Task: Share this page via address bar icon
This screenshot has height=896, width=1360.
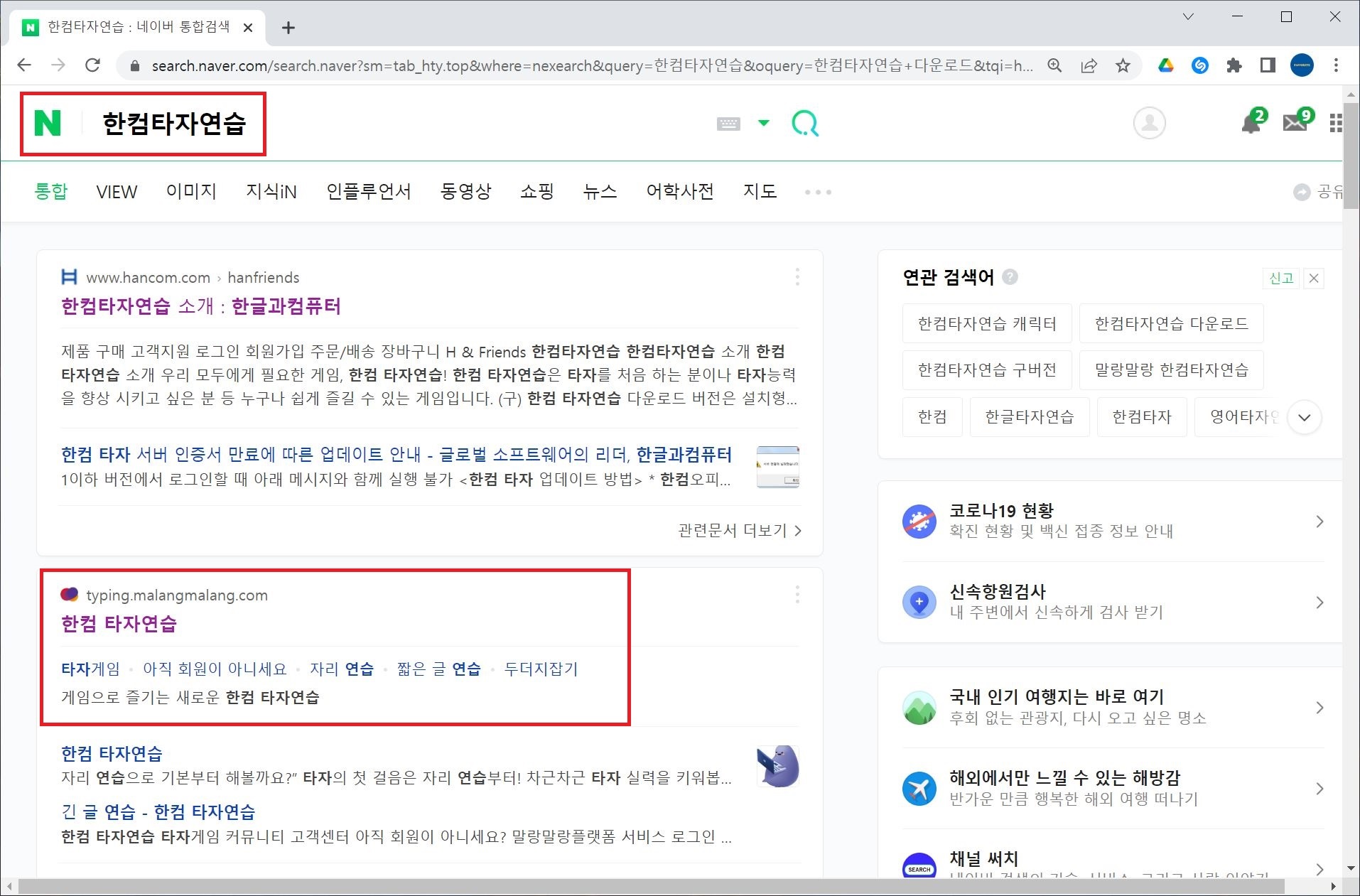Action: pos(1089,65)
